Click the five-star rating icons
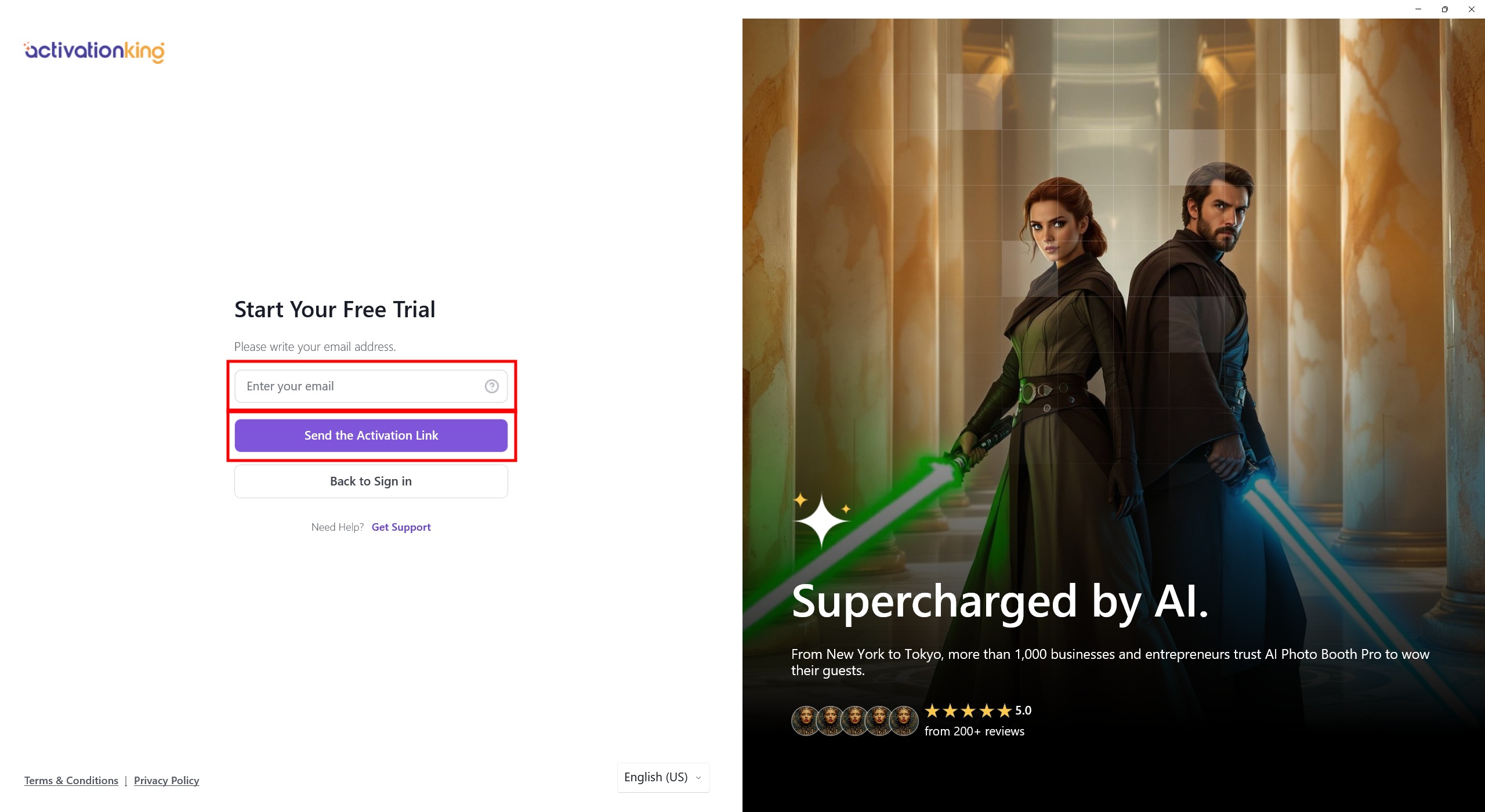Image resolution: width=1485 pixels, height=812 pixels. coord(968,710)
